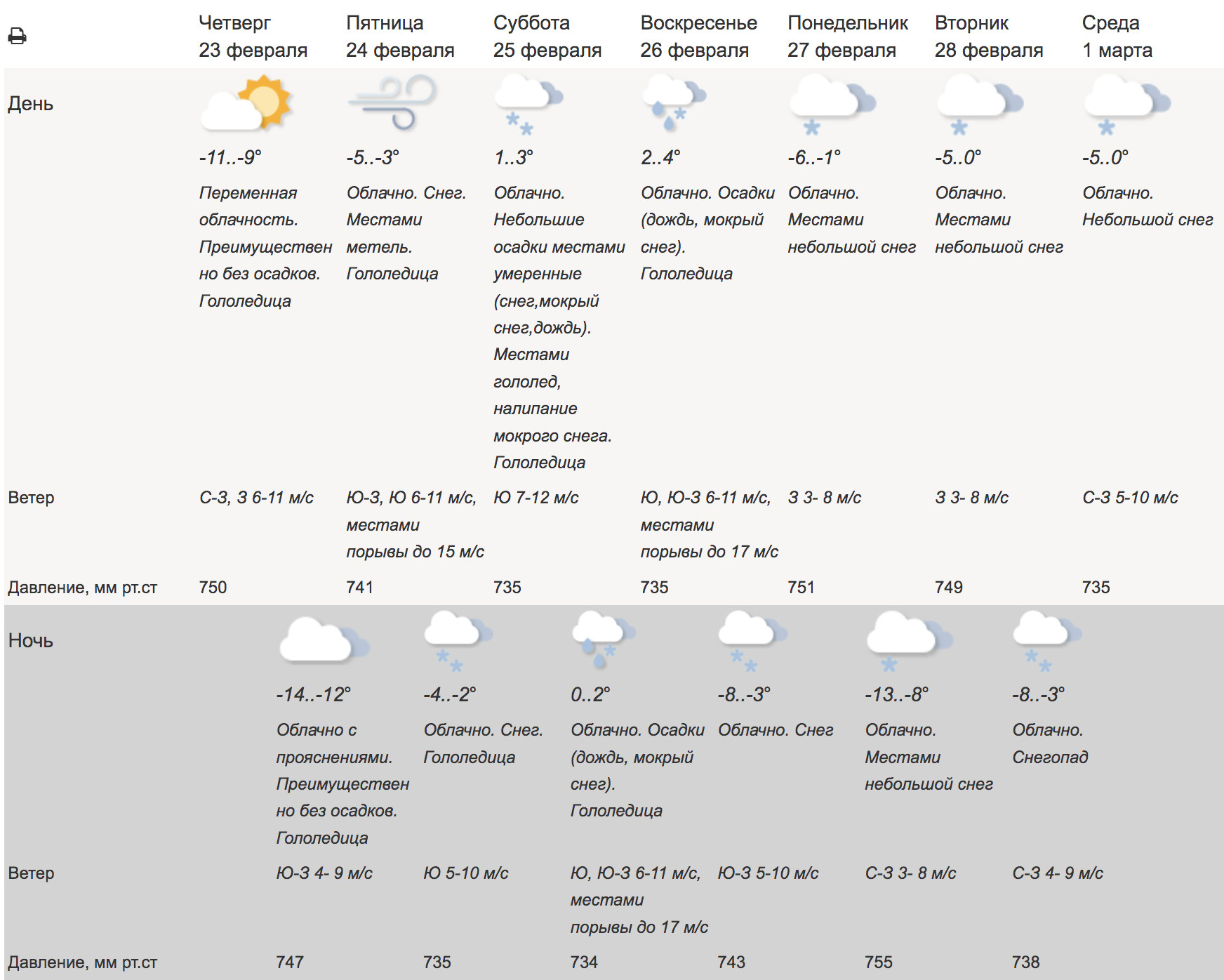Click Saturday forecast налипание мокрого снега text
Image resolution: width=1224 pixels, height=980 pixels.
tap(552, 422)
